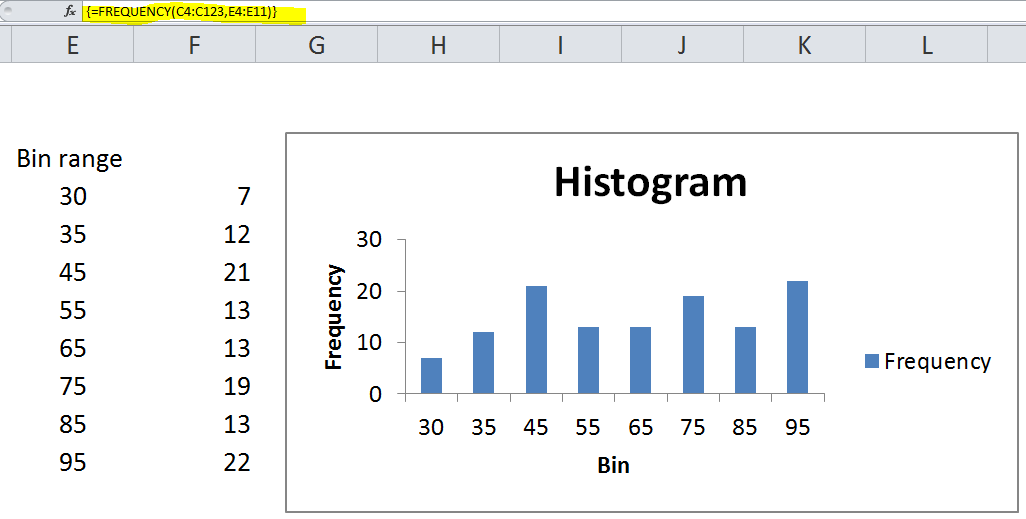Select column header F

coord(194,45)
